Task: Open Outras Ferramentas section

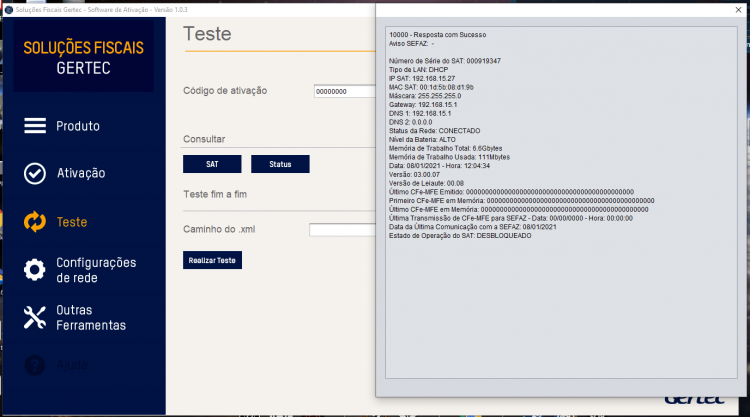Action: pos(91,318)
